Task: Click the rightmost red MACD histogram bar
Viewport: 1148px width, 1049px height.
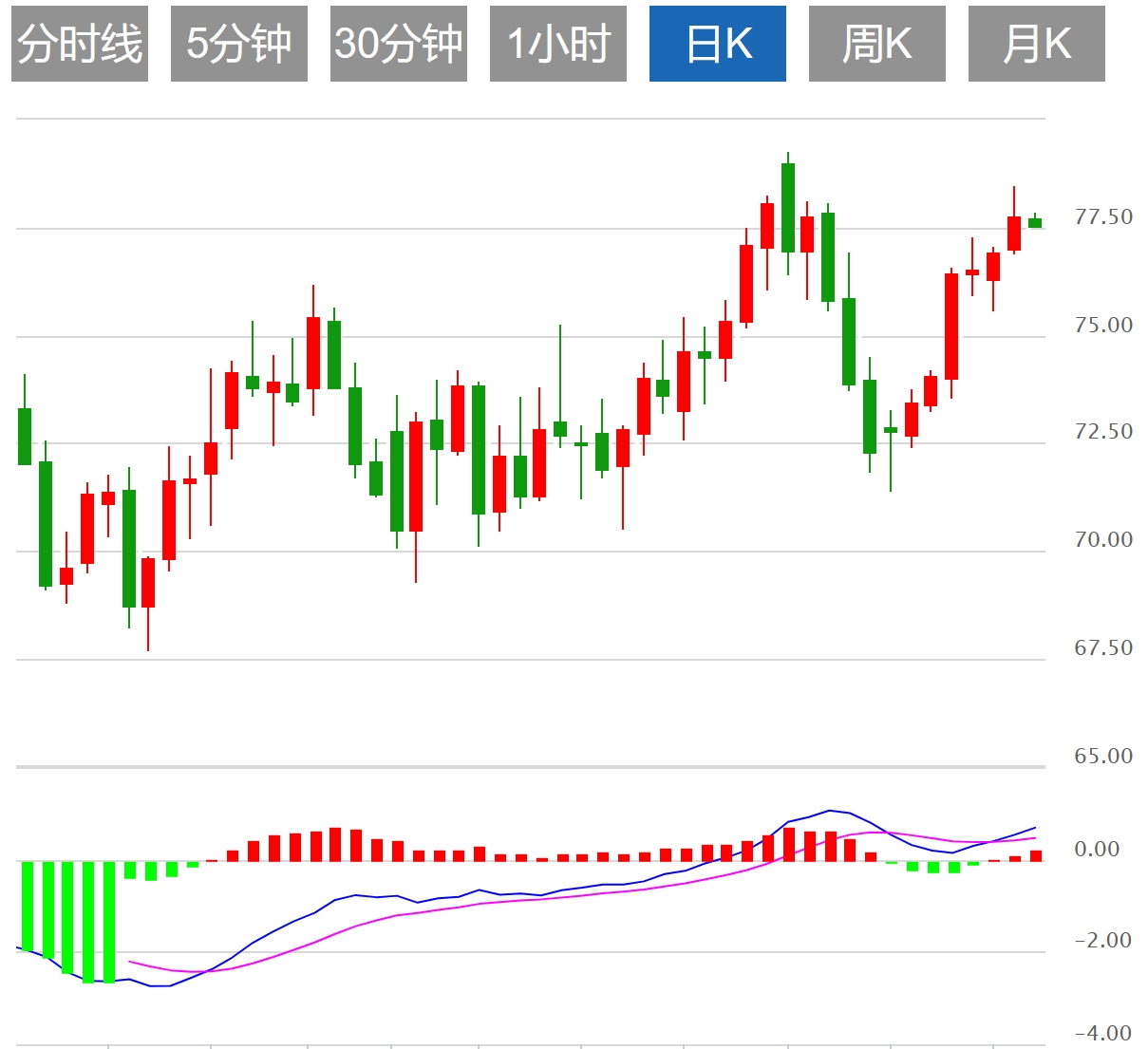Action: (1036, 855)
